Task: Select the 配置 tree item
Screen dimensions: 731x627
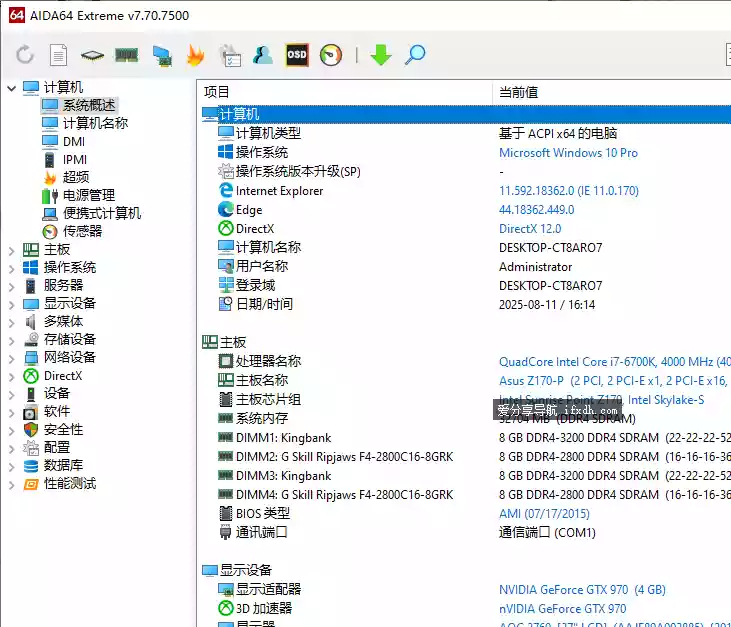Action: point(47,448)
